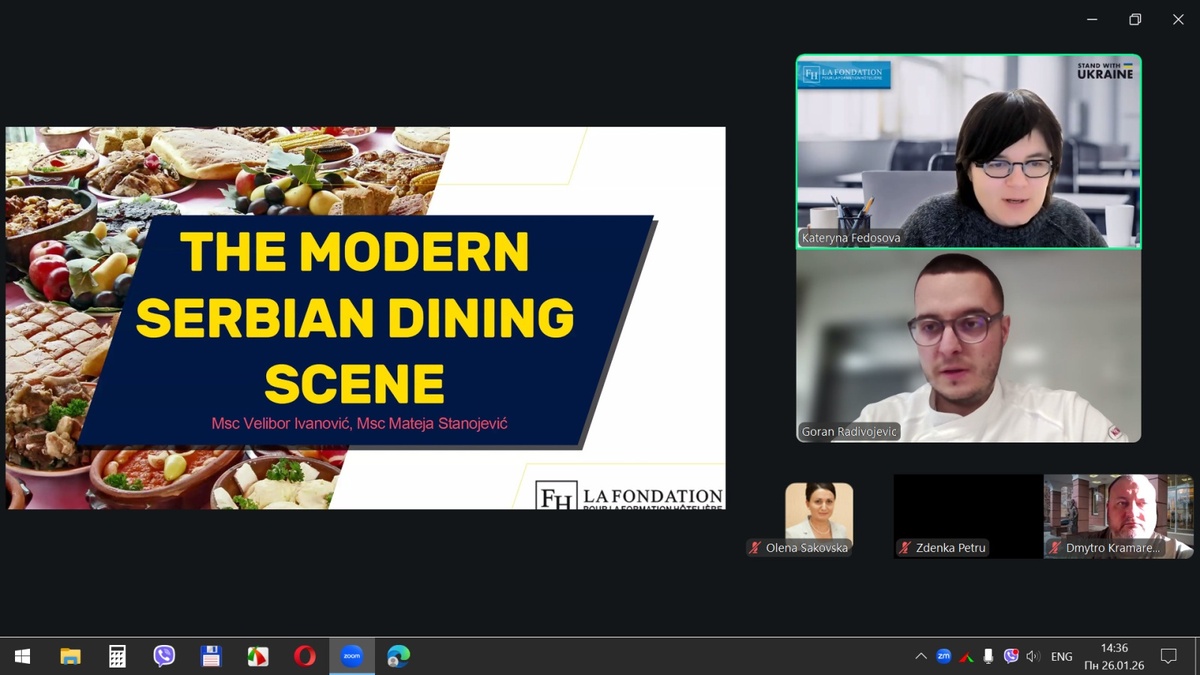Click muted mic icon beside Dmytro Kramare
1200x675 pixels.
click(1055, 548)
